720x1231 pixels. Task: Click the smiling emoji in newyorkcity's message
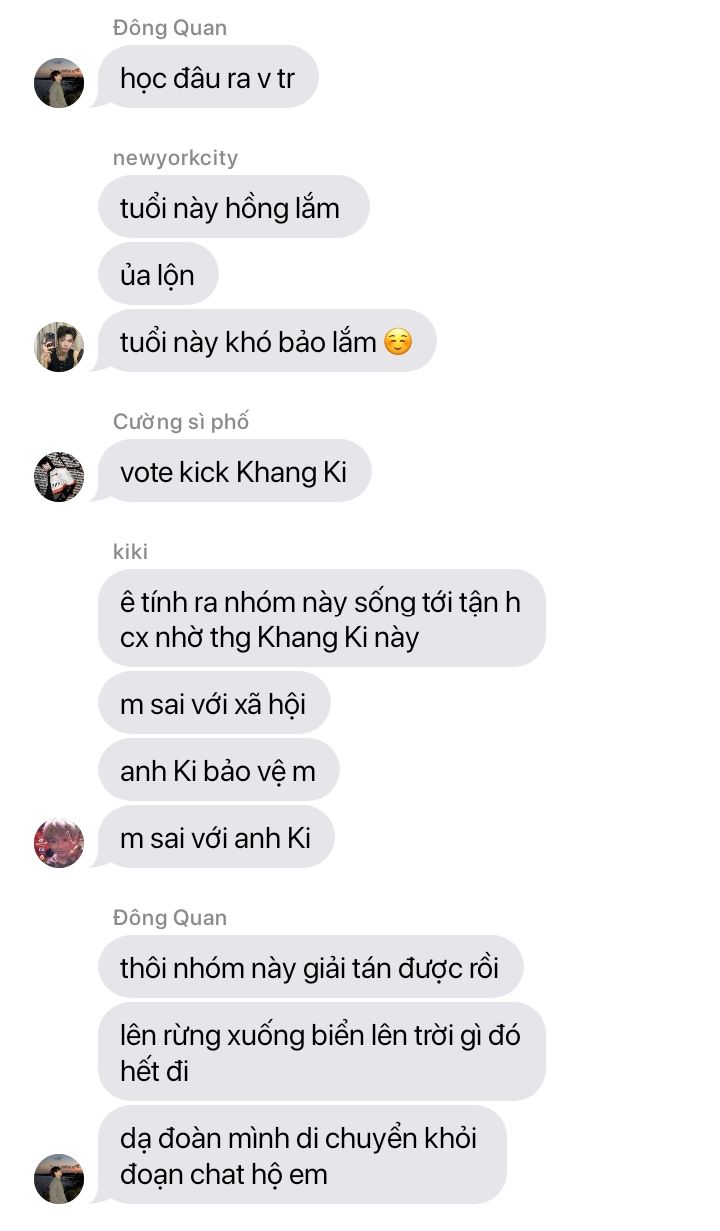pyautogui.click(x=397, y=342)
